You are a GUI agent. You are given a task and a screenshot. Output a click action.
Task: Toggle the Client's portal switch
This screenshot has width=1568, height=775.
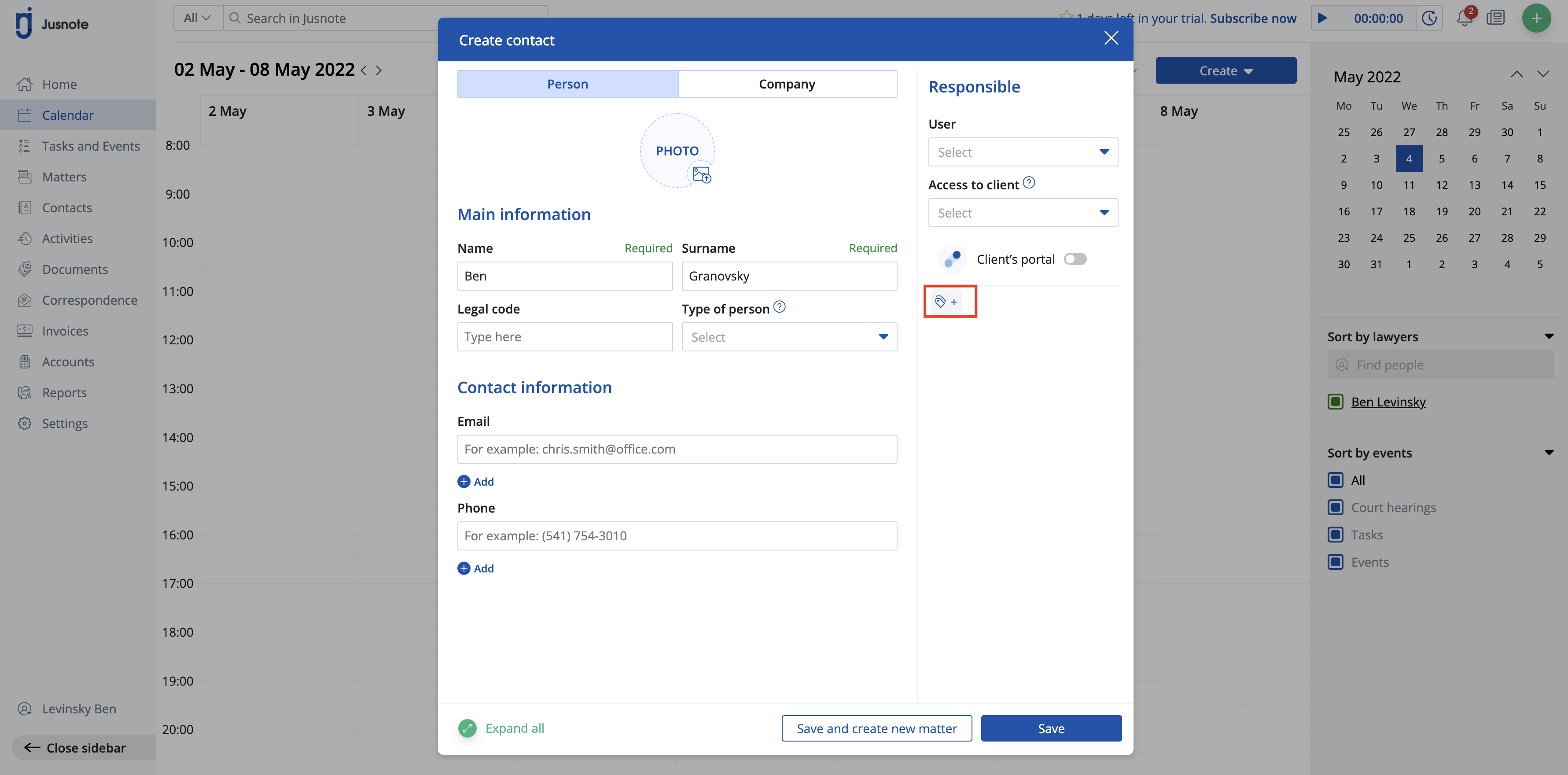pos(1075,259)
